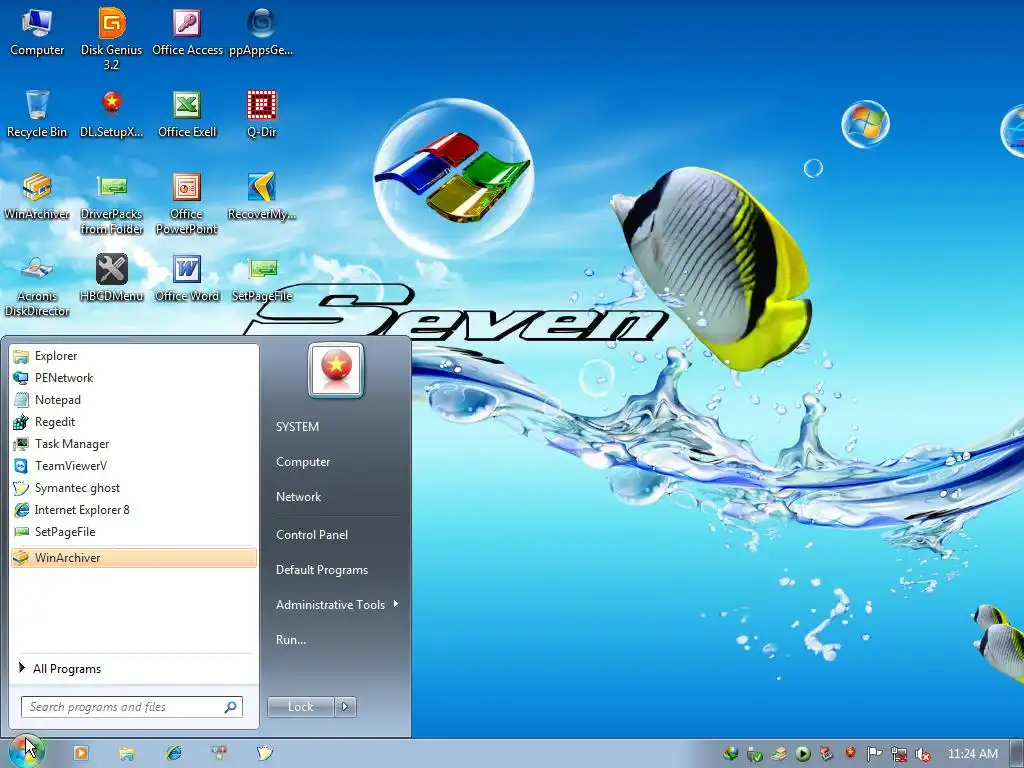
Task: Click the user account picture in Start menu
Action: (x=336, y=370)
